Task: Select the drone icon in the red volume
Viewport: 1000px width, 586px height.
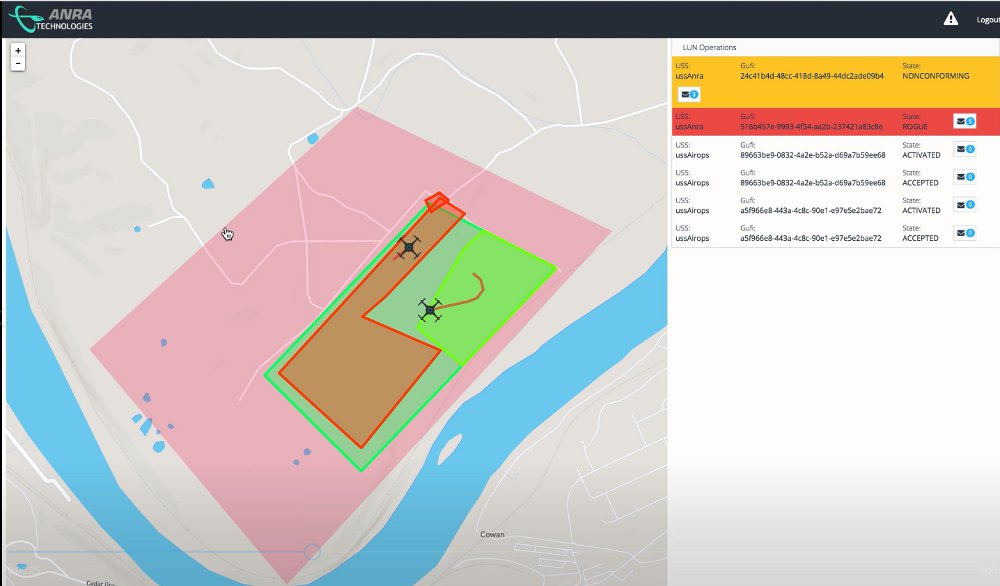Action: pos(409,247)
